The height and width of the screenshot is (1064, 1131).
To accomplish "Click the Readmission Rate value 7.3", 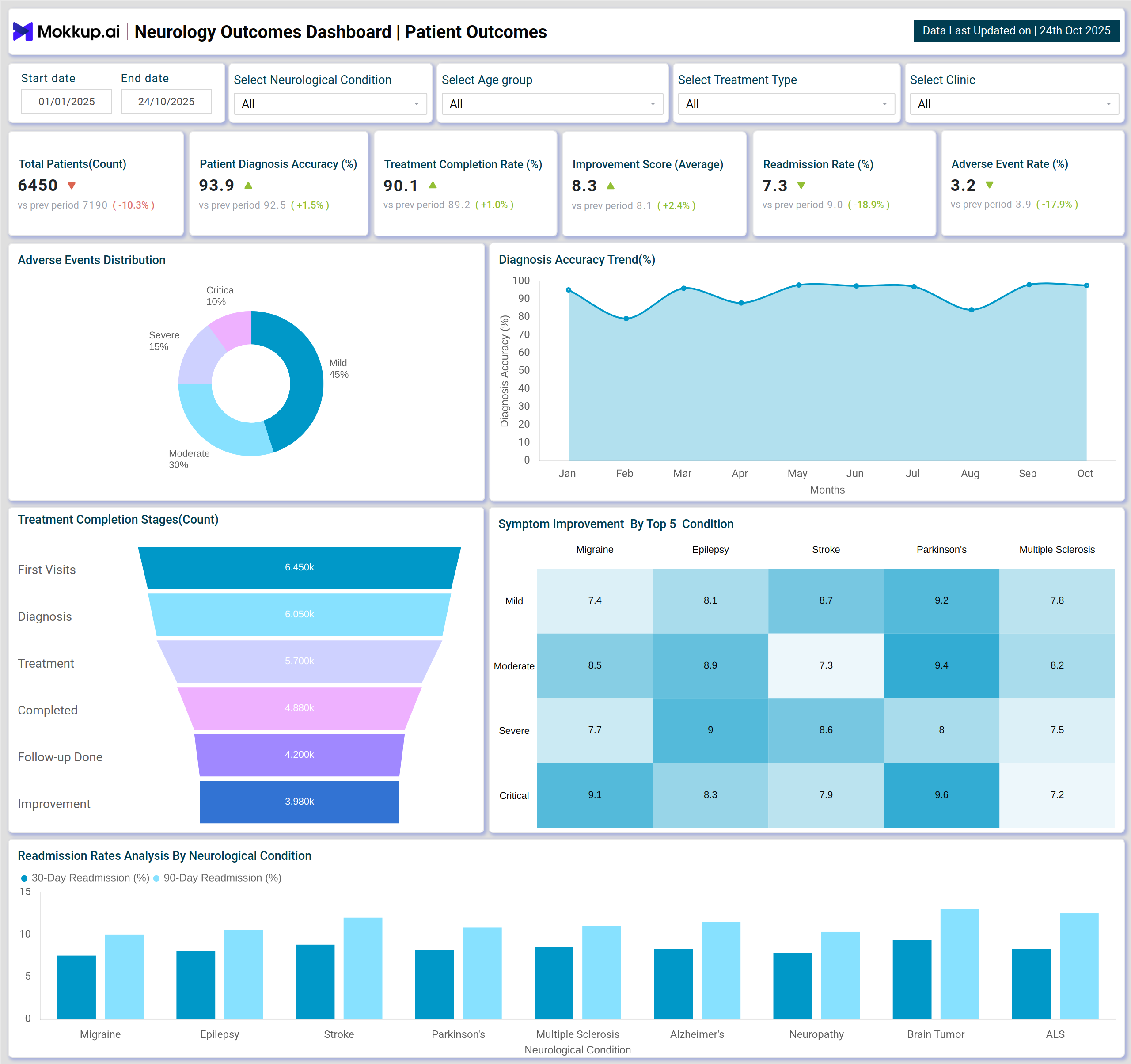I will (x=774, y=186).
